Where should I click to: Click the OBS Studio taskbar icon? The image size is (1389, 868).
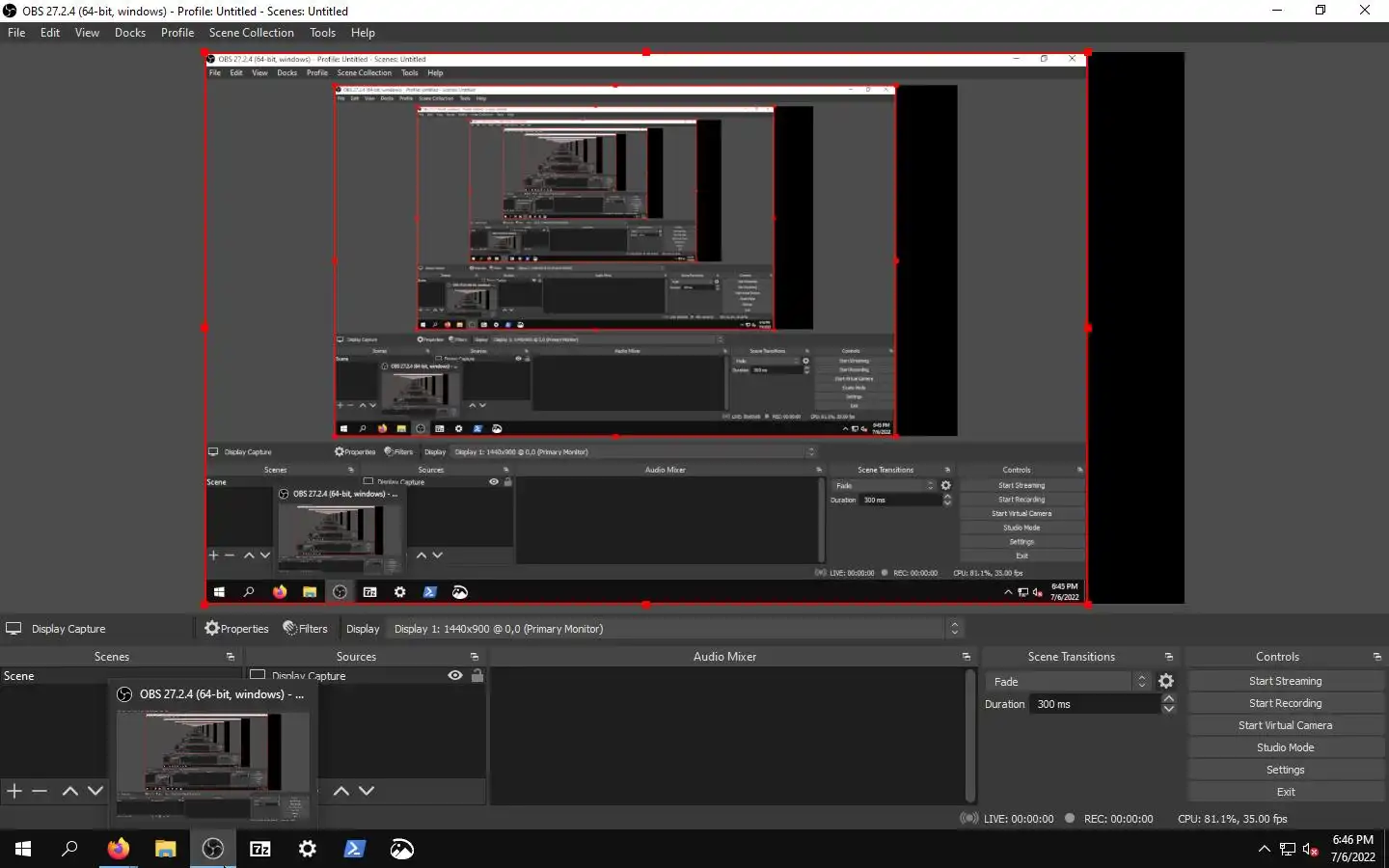coord(213,849)
